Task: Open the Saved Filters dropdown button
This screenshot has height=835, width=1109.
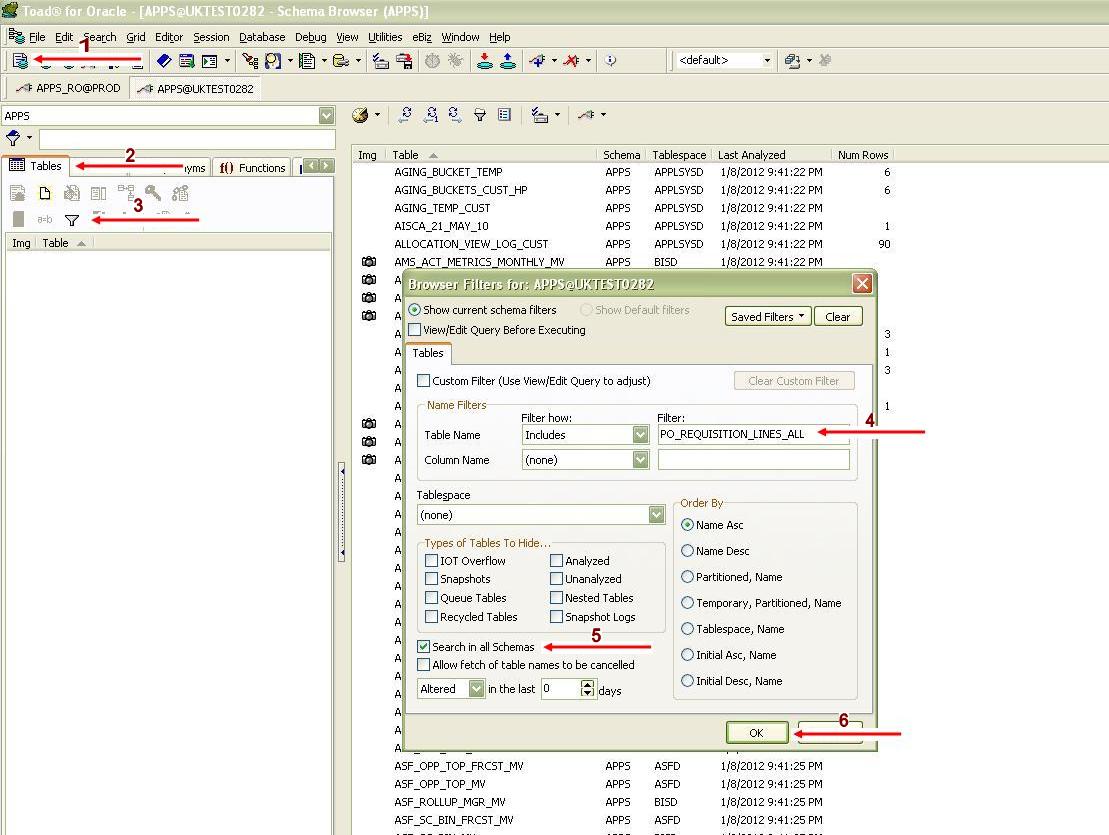Action: [x=767, y=317]
